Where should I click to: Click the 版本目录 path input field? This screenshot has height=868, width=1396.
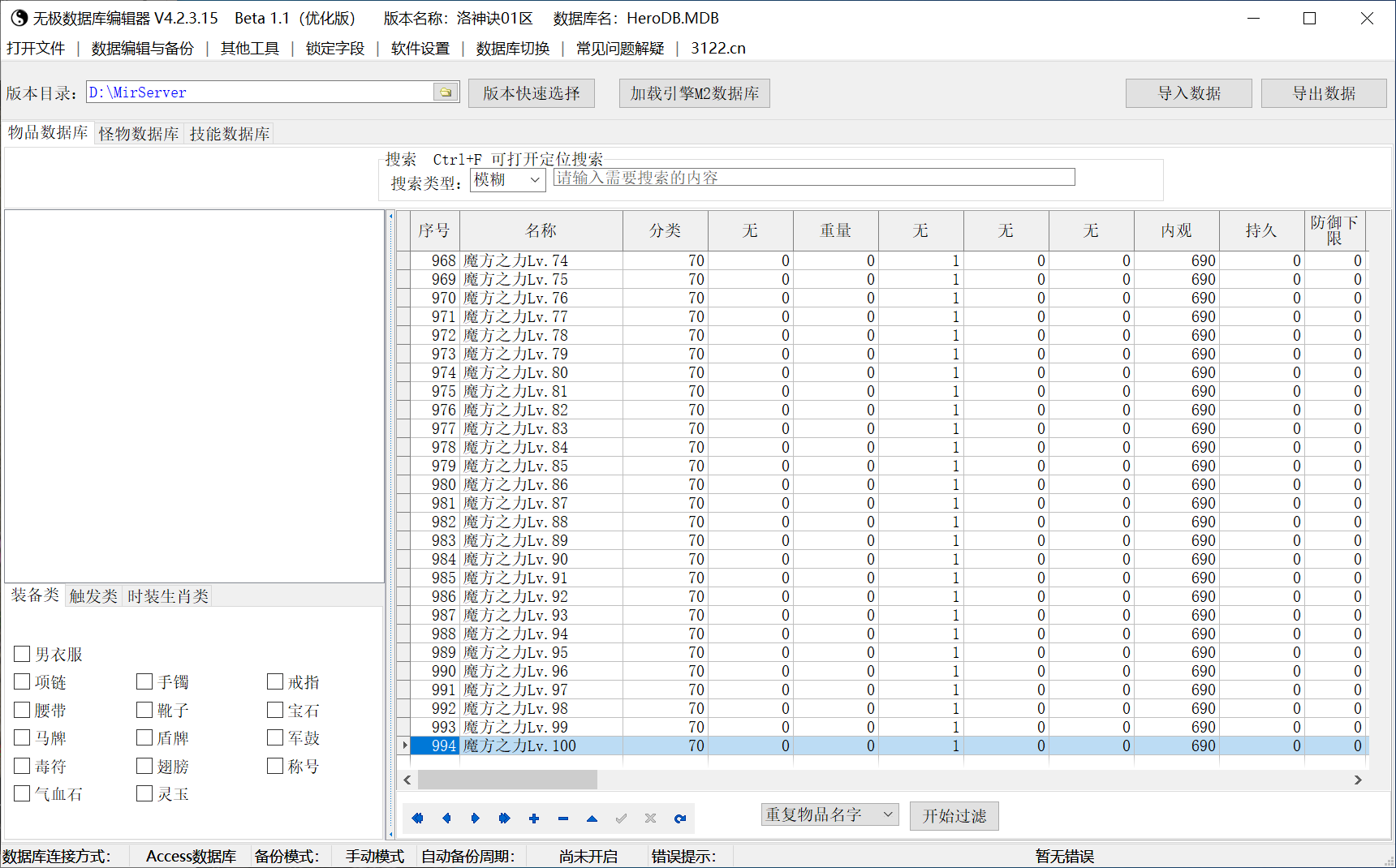pos(260,92)
